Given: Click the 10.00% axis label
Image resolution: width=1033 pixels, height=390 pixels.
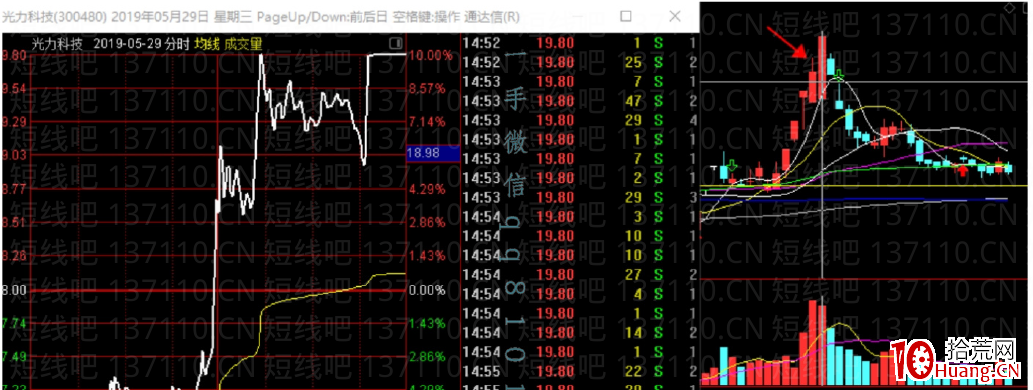Looking at the screenshot, I should [x=432, y=55].
